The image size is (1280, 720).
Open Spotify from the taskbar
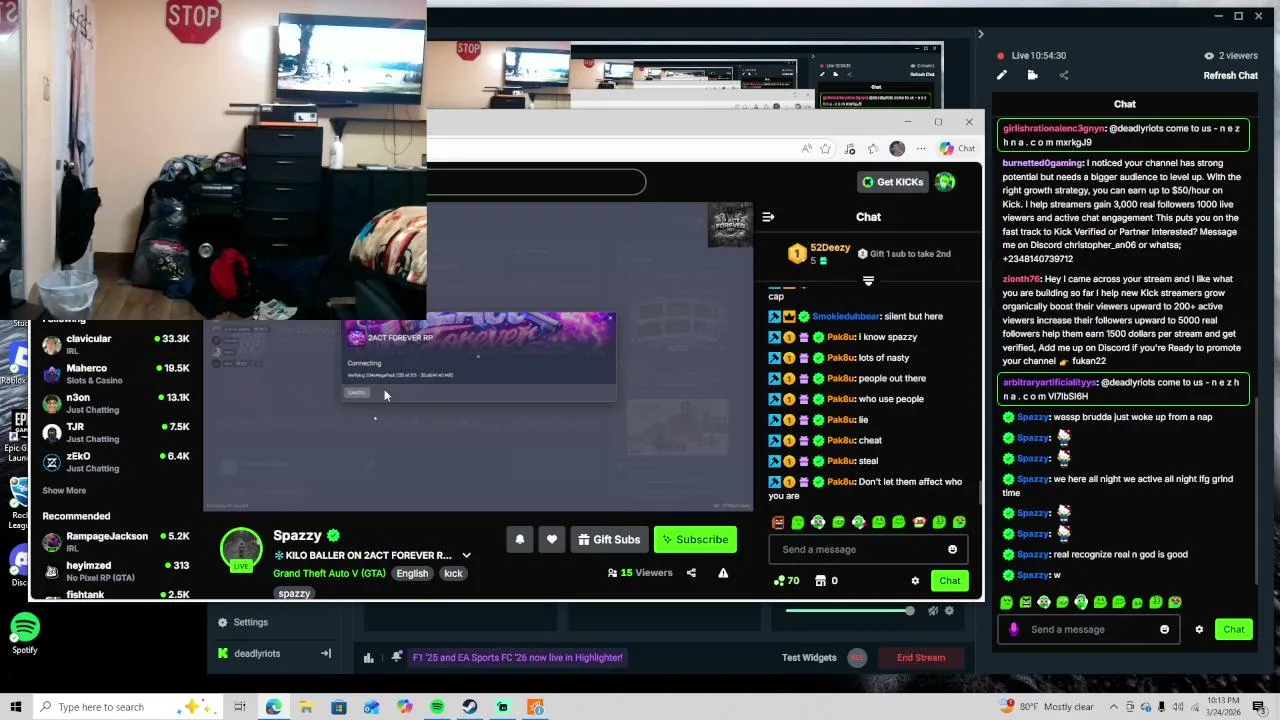(x=437, y=707)
